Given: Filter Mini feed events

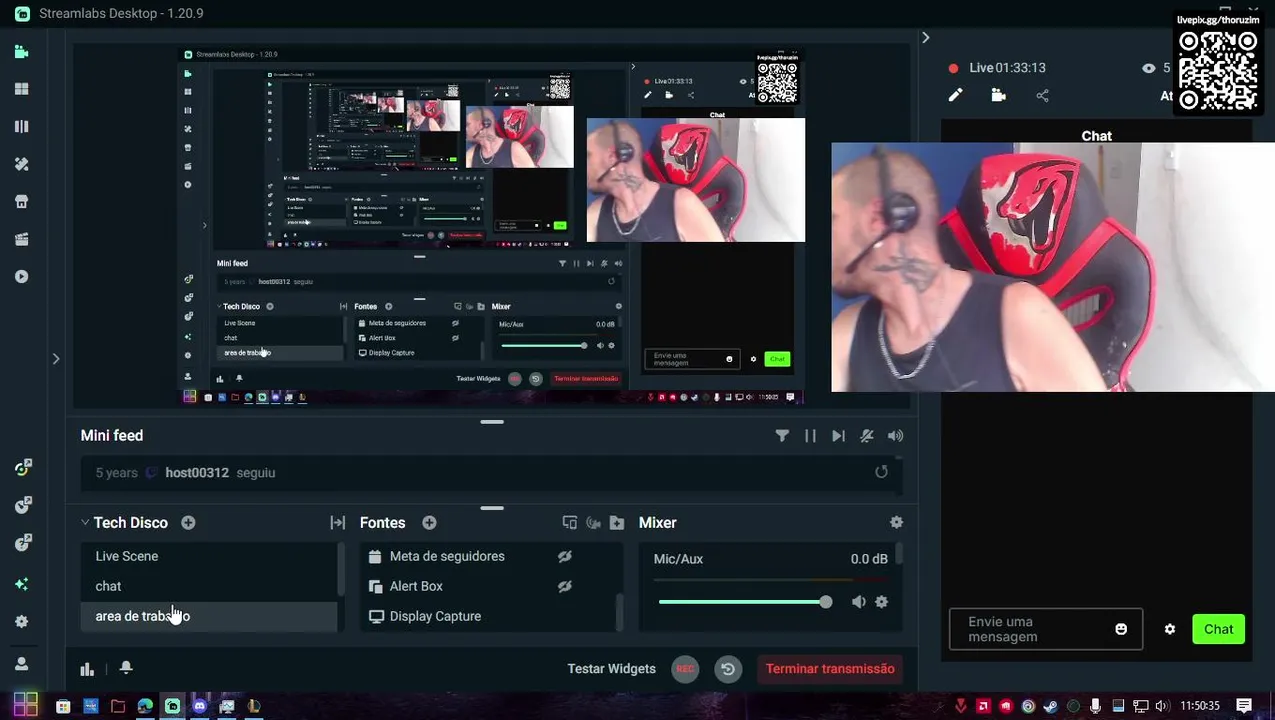Looking at the screenshot, I should pyautogui.click(x=782, y=436).
